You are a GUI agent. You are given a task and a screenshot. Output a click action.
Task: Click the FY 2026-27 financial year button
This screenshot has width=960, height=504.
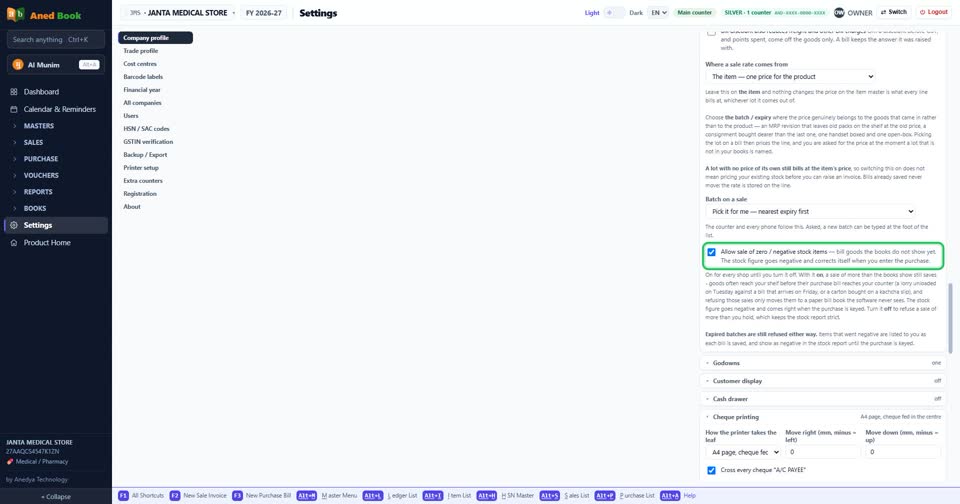pyautogui.click(x=264, y=12)
